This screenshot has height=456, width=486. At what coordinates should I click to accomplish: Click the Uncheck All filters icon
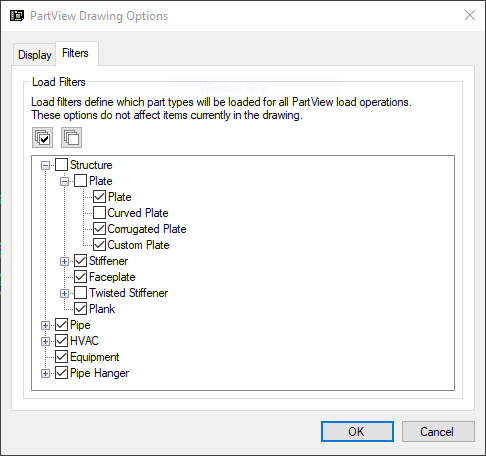tap(71, 137)
